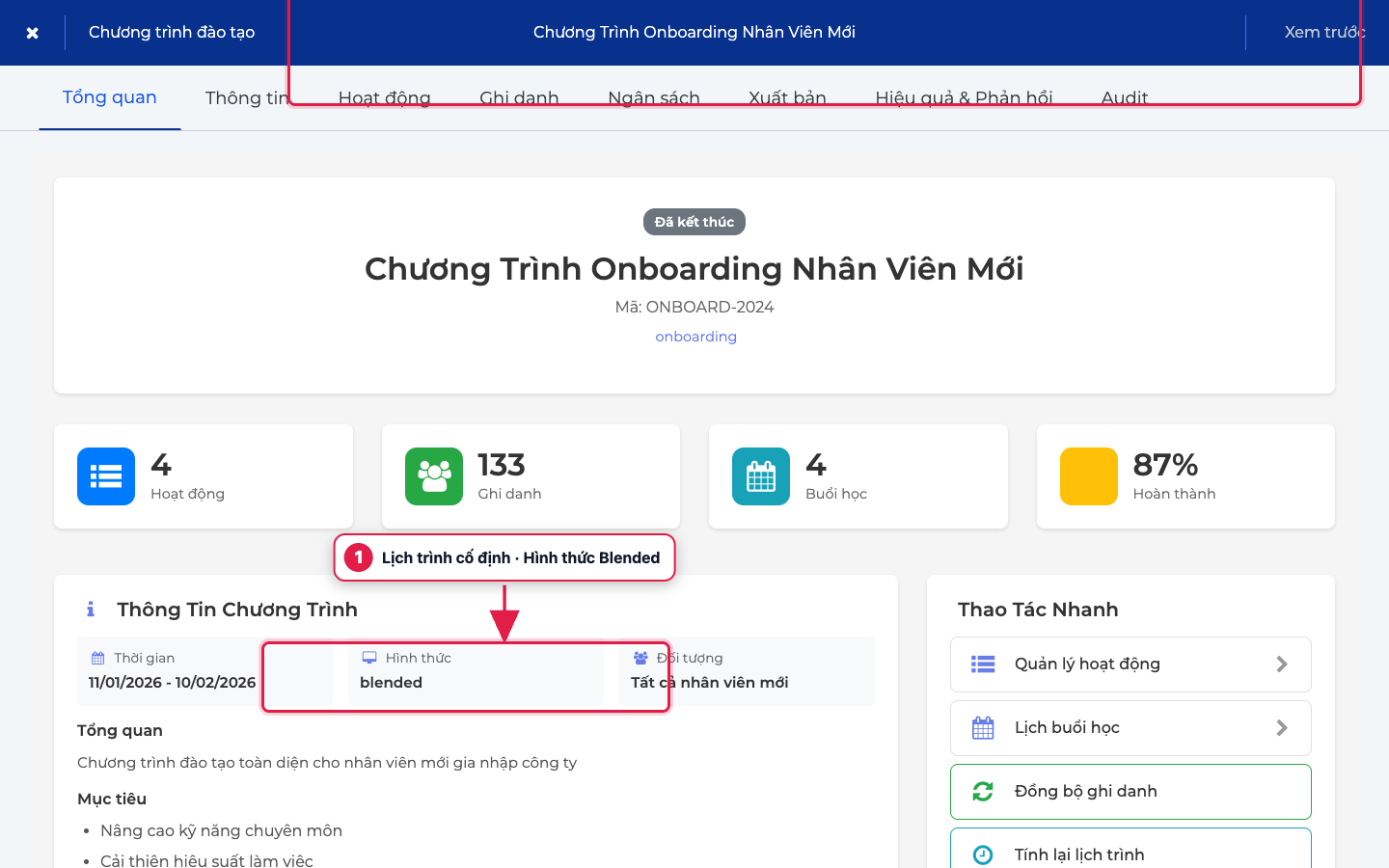Select Nâng cao kỹ năng chuyên môn bullet

pyautogui.click(x=221, y=830)
